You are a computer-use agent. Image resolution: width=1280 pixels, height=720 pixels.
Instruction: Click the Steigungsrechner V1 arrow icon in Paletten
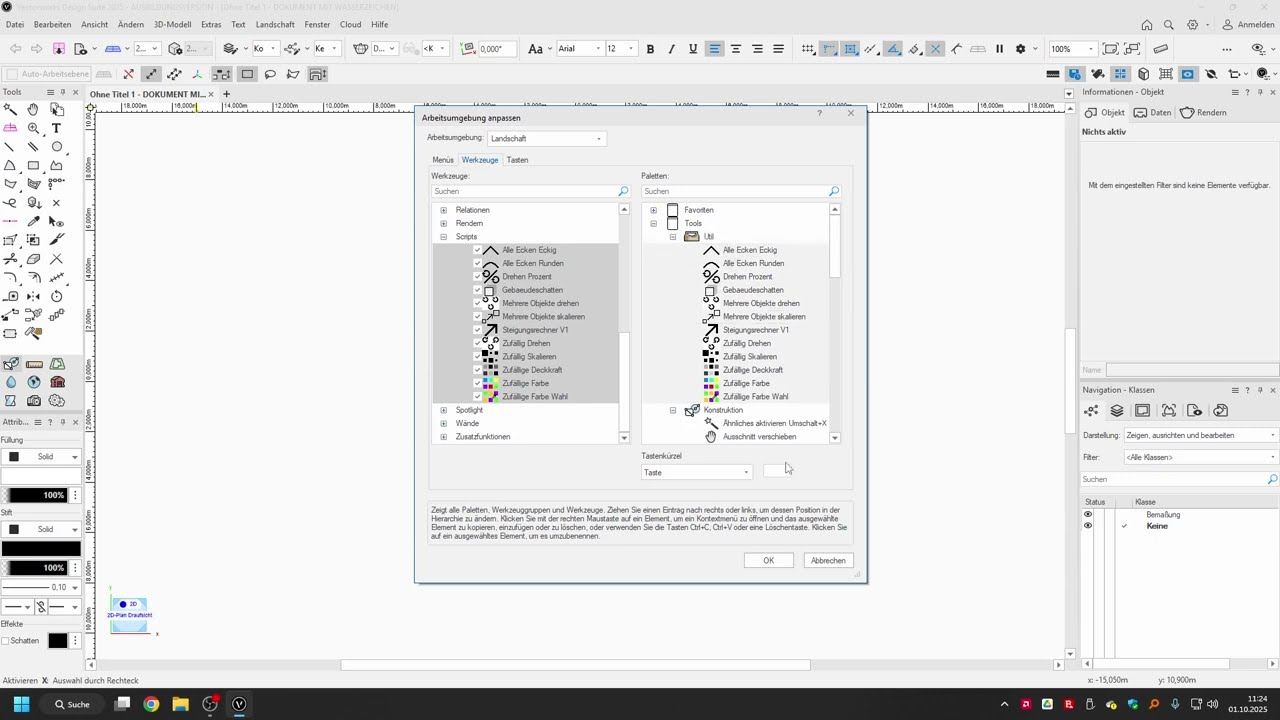pos(711,330)
